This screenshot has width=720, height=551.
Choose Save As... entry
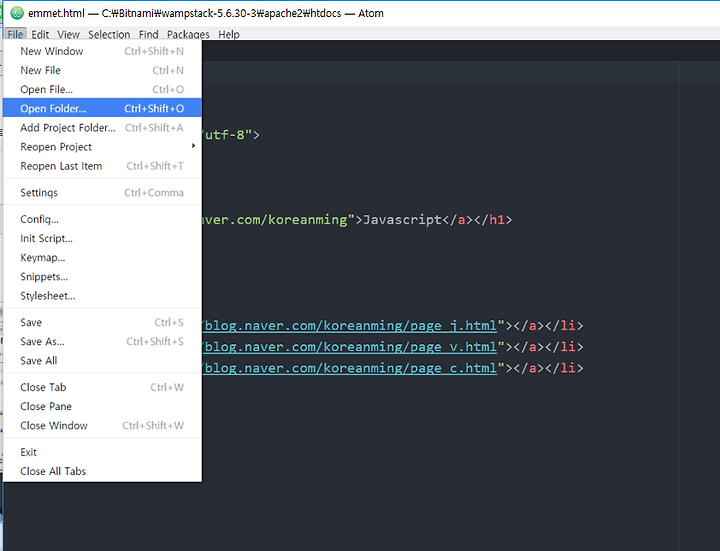tap(102, 342)
